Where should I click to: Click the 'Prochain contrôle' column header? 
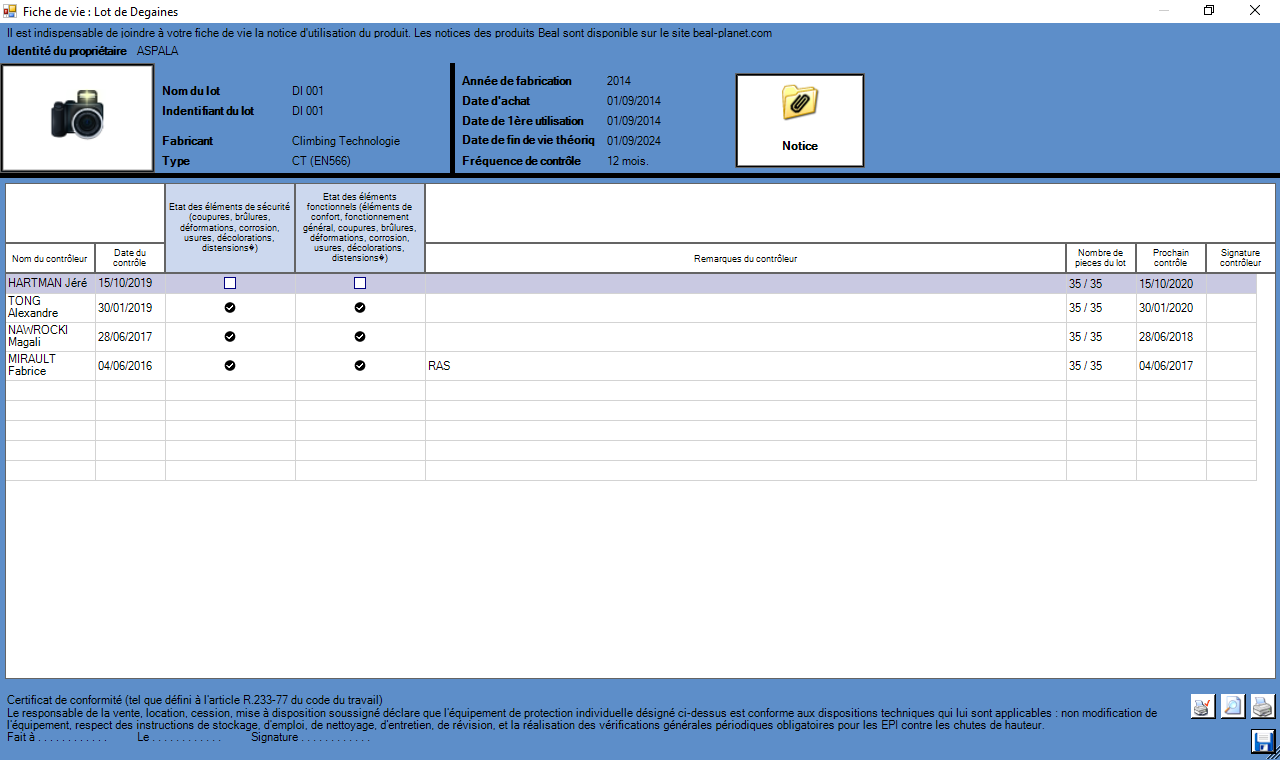coord(1170,258)
